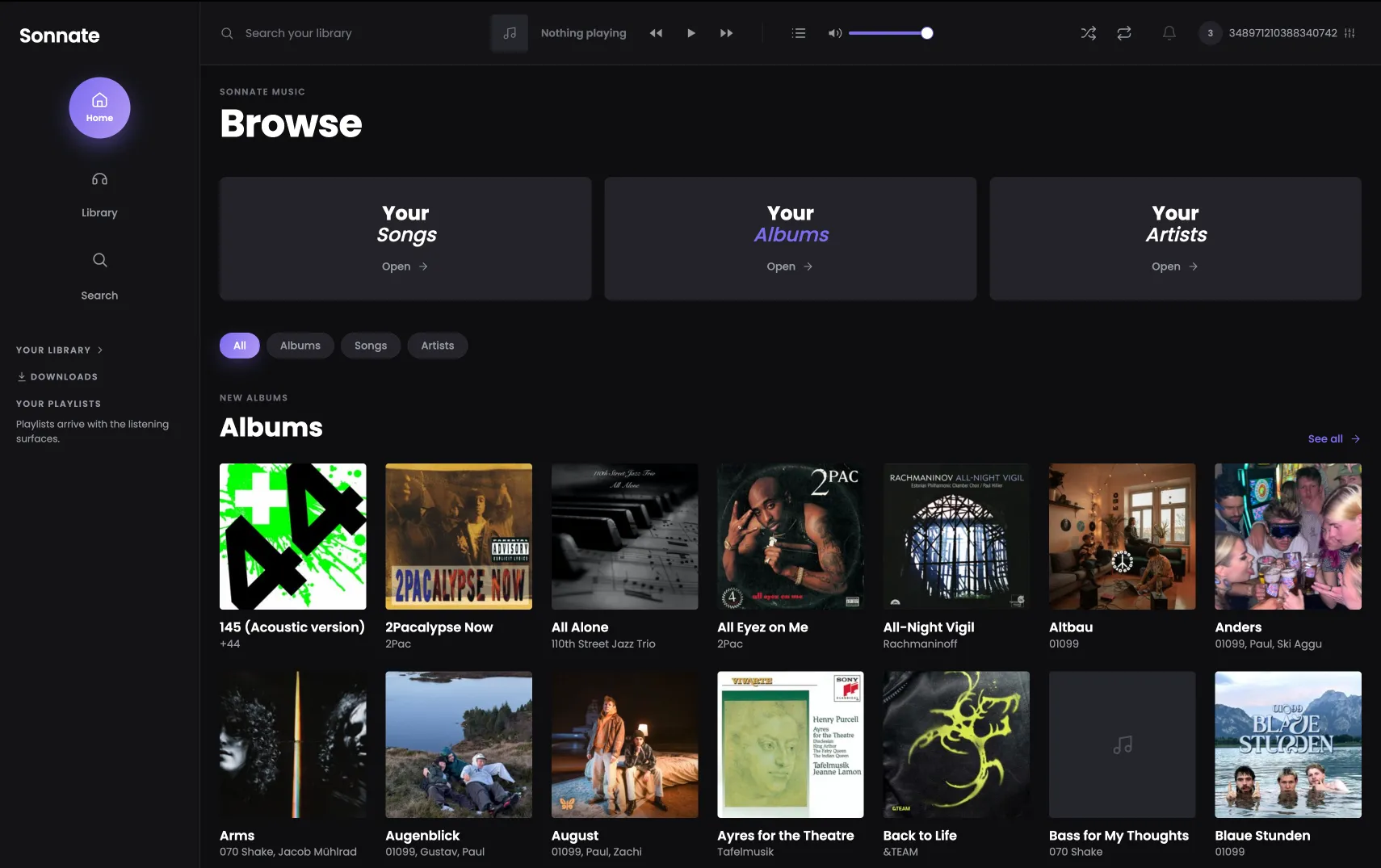Open account menu 348971210388340742
This screenshot has height=868, width=1381.
[1268, 33]
